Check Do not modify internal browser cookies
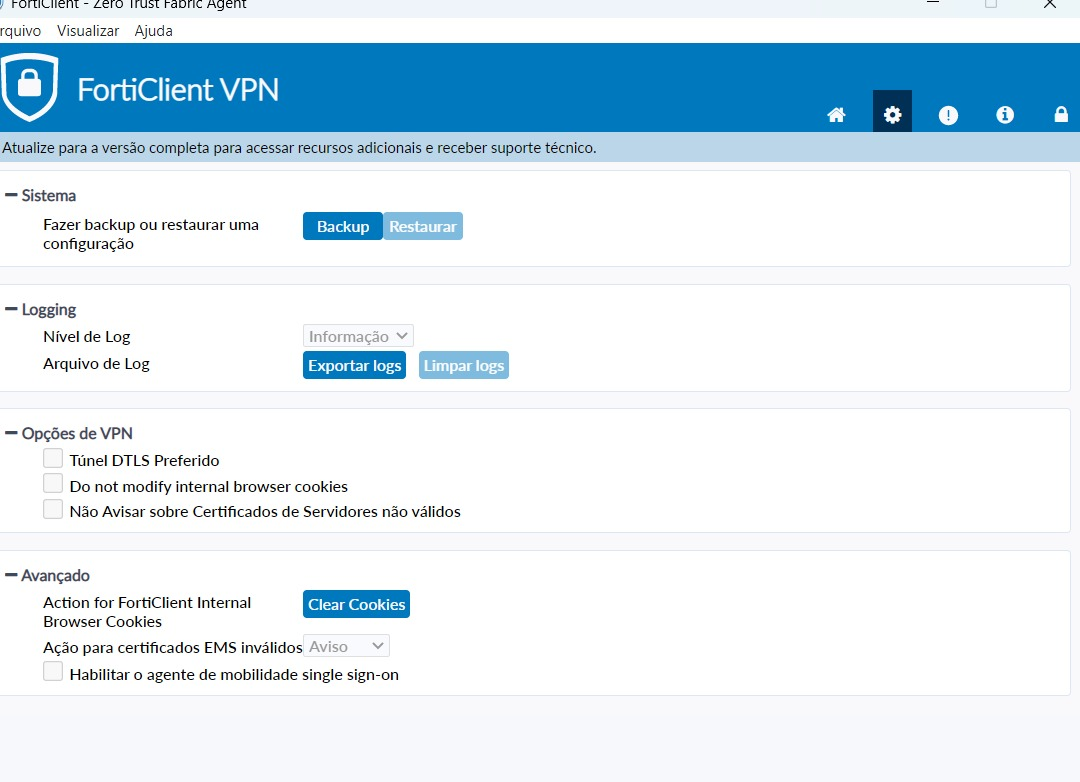The height and width of the screenshot is (782, 1080). point(53,484)
